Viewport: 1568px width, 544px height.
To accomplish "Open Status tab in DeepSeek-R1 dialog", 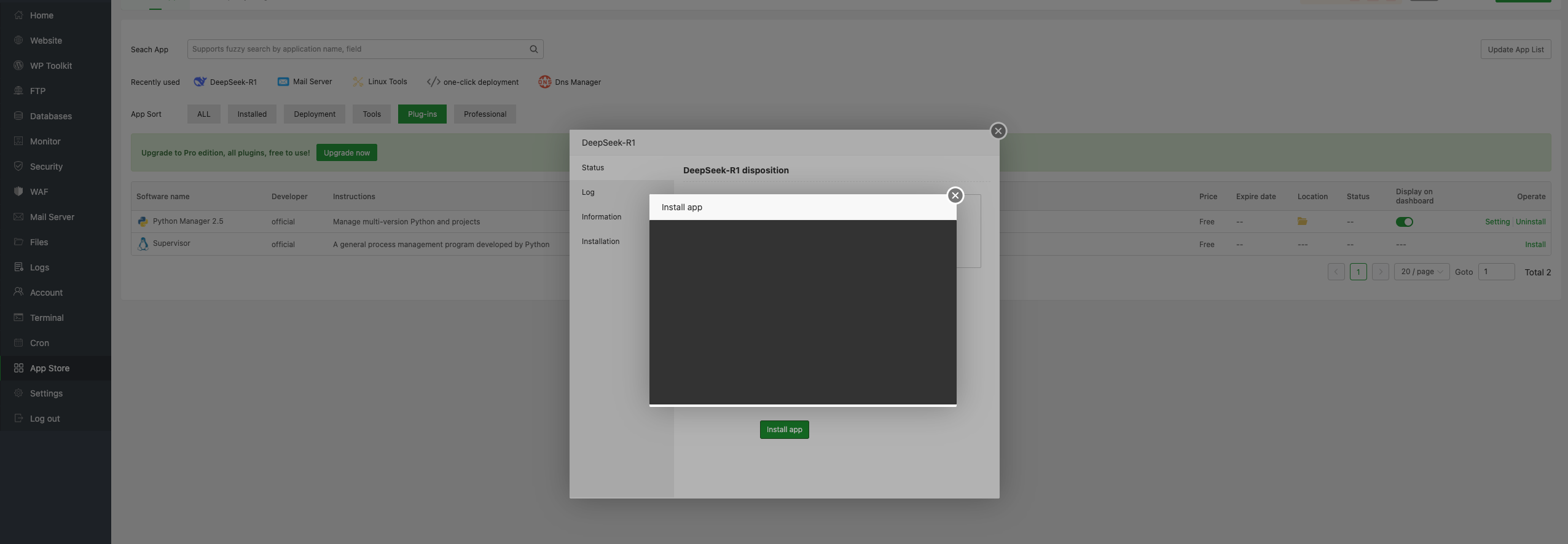I will [622, 168].
